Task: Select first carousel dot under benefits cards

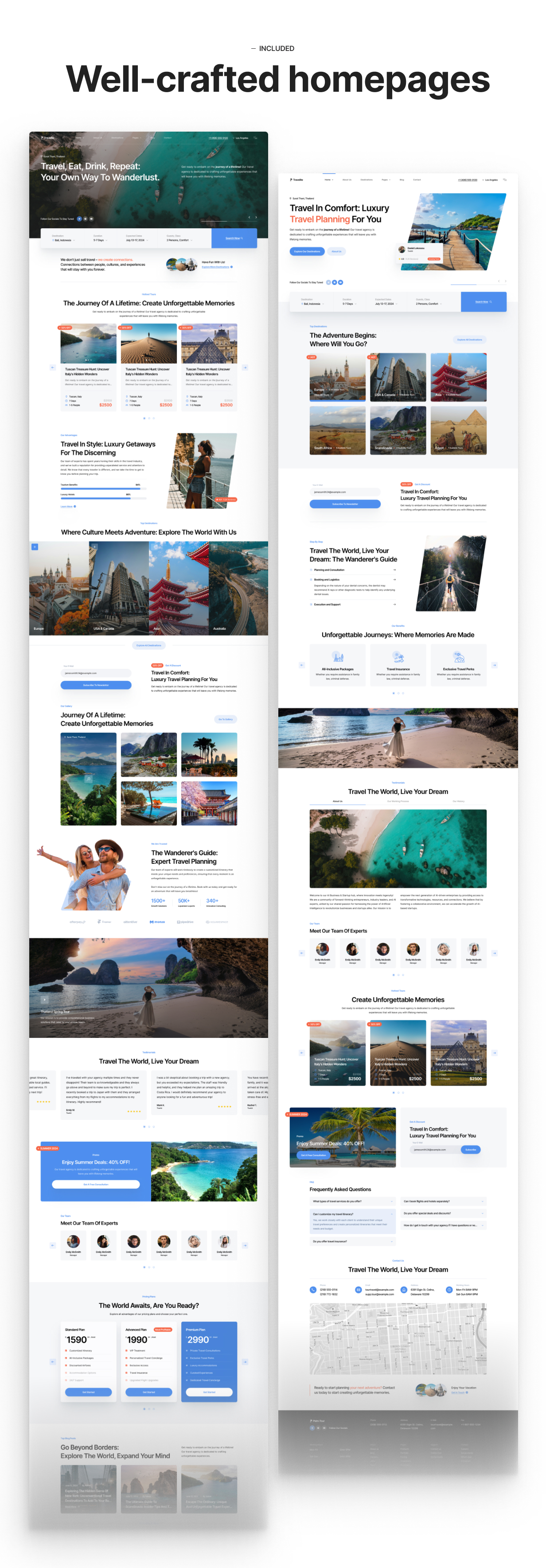Action: pos(393,693)
